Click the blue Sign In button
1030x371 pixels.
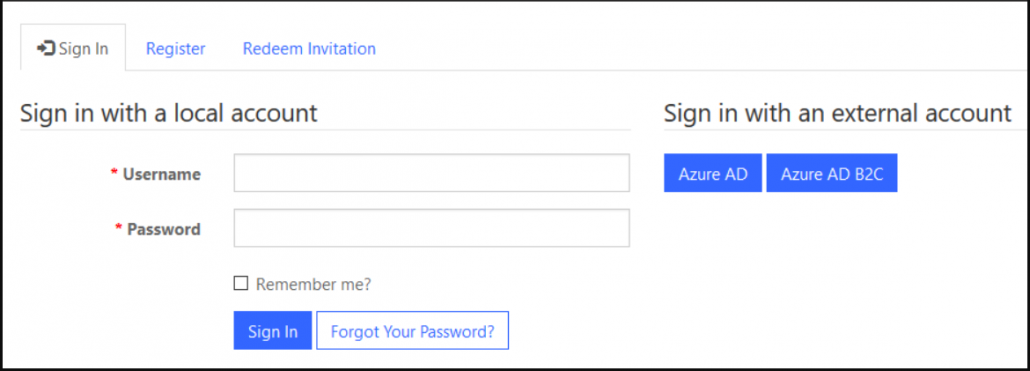(273, 331)
